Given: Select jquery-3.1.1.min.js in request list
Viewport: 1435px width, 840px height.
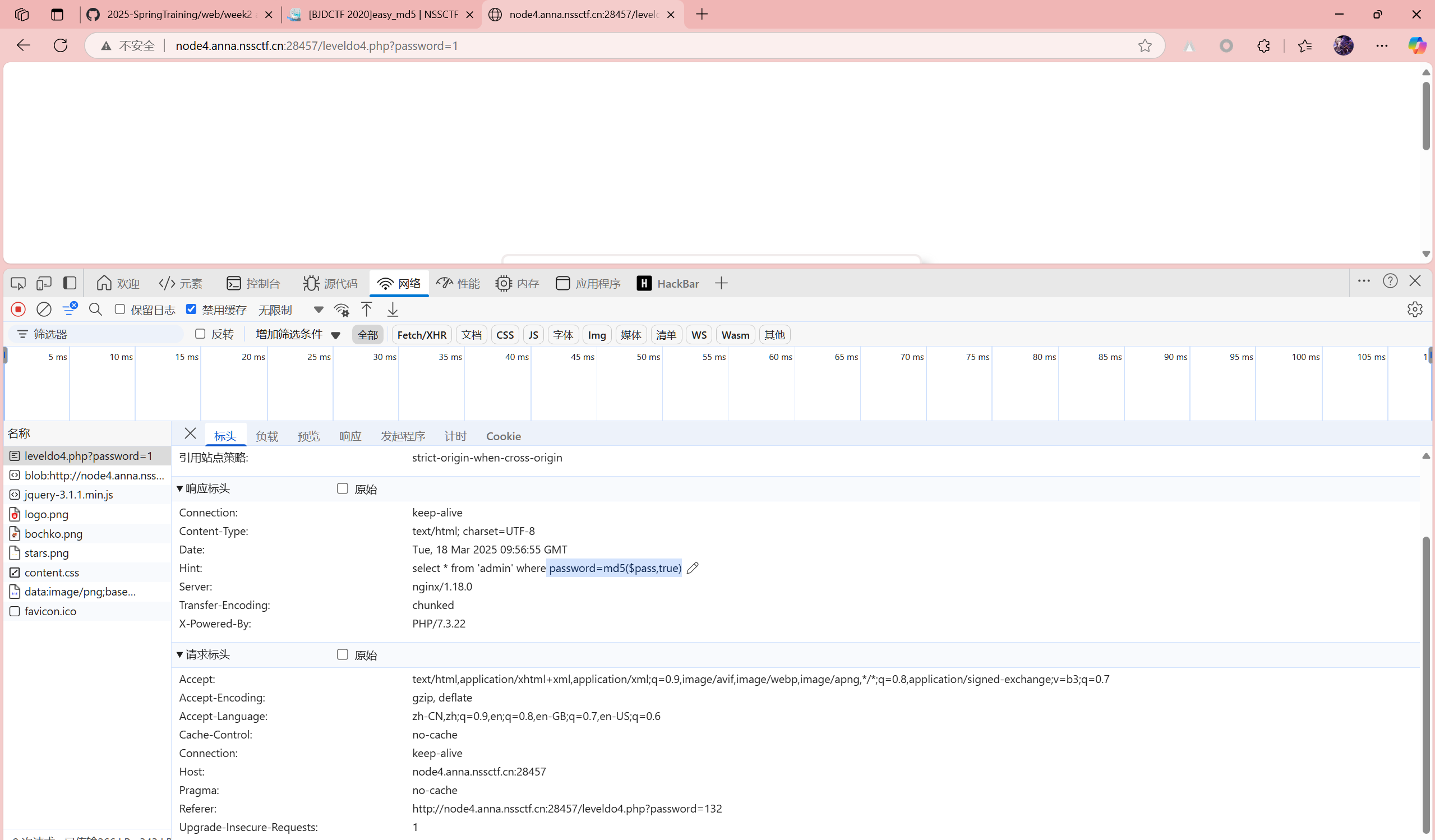Looking at the screenshot, I should (x=68, y=495).
